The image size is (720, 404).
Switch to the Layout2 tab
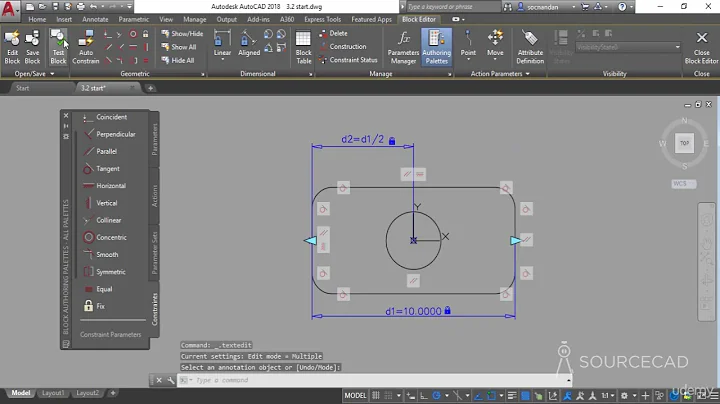pos(87,393)
